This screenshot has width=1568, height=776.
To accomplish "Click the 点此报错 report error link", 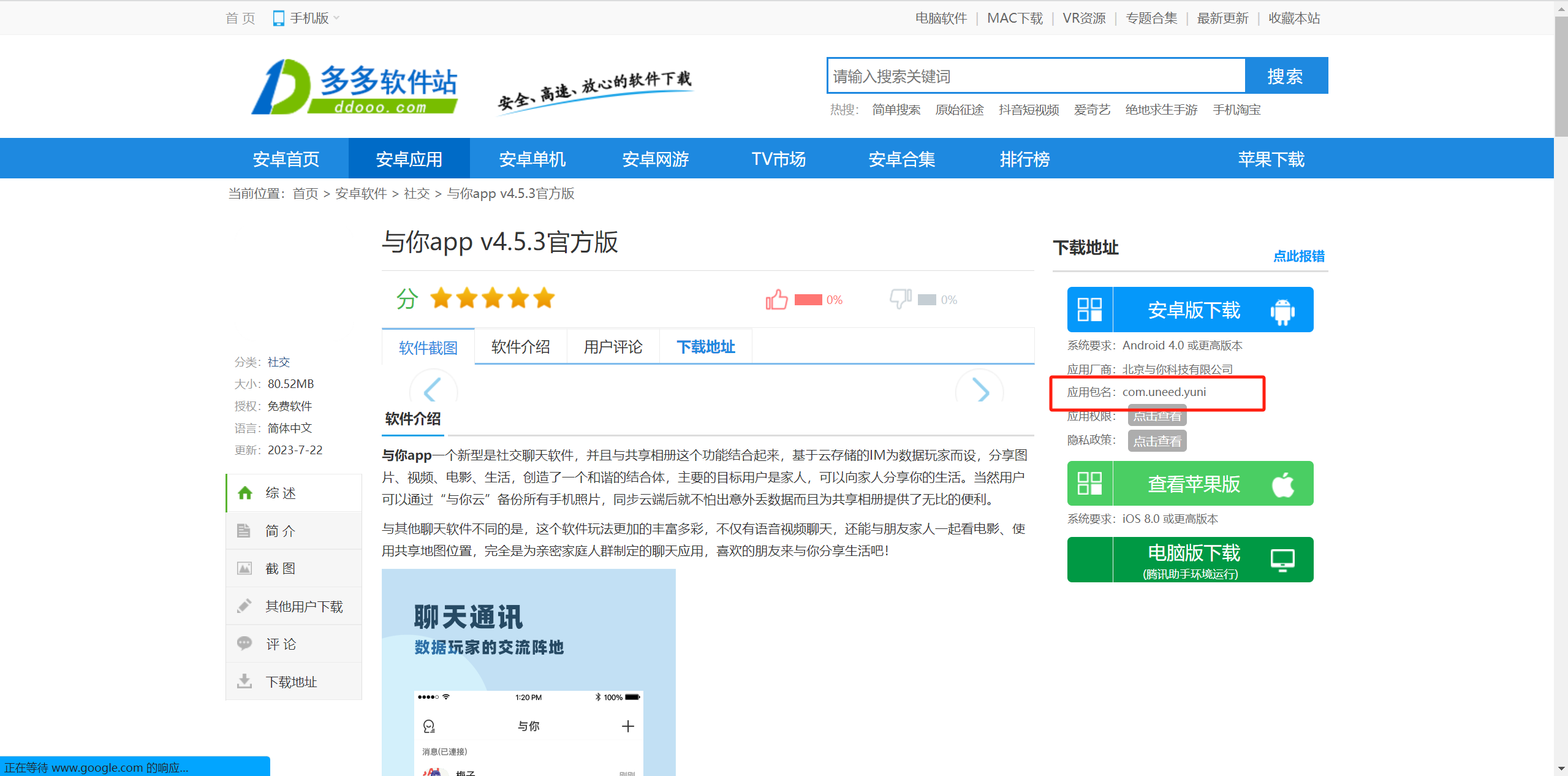I will coord(1298,256).
